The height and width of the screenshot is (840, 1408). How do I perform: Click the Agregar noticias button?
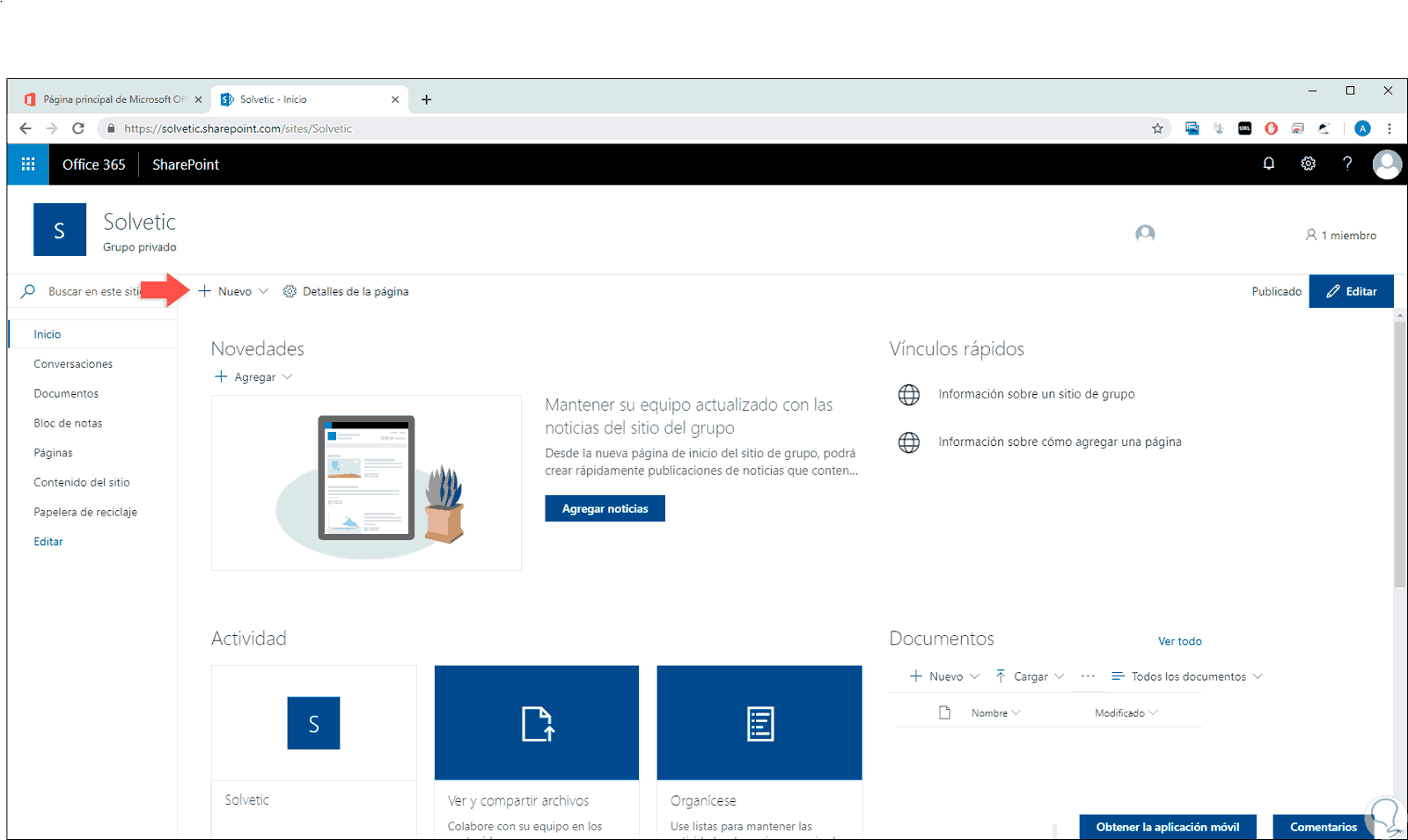(x=605, y=508)
